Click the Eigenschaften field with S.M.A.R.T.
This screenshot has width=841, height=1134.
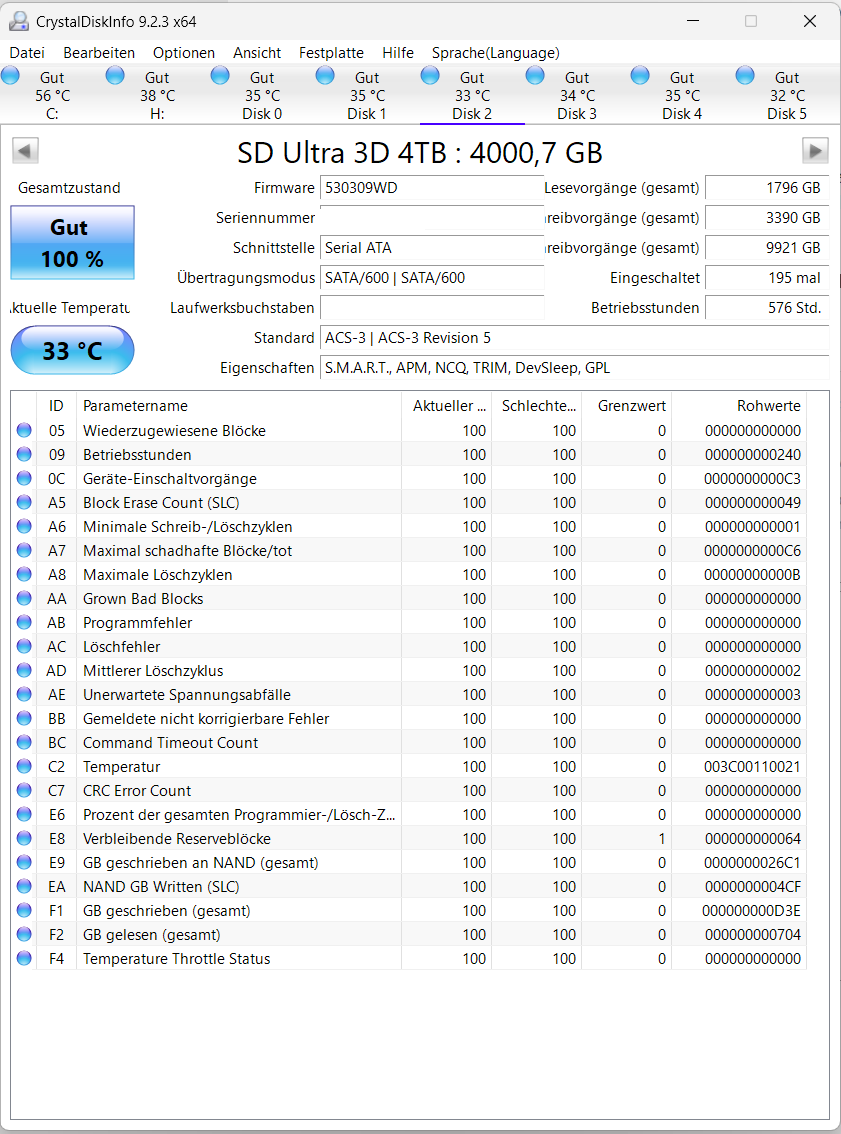(x=574, y=368)
